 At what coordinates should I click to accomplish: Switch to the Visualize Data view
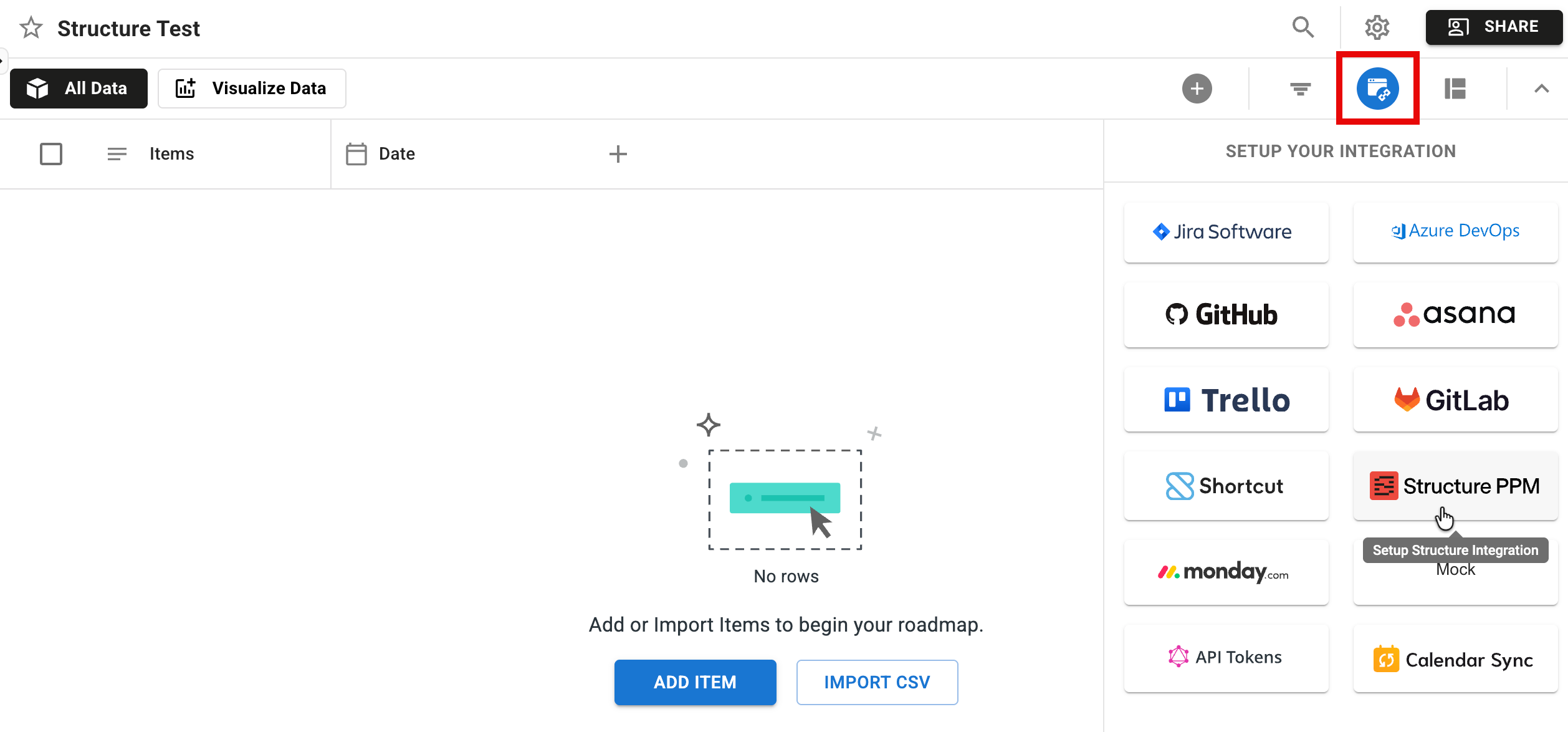click(x=252, y=88)
